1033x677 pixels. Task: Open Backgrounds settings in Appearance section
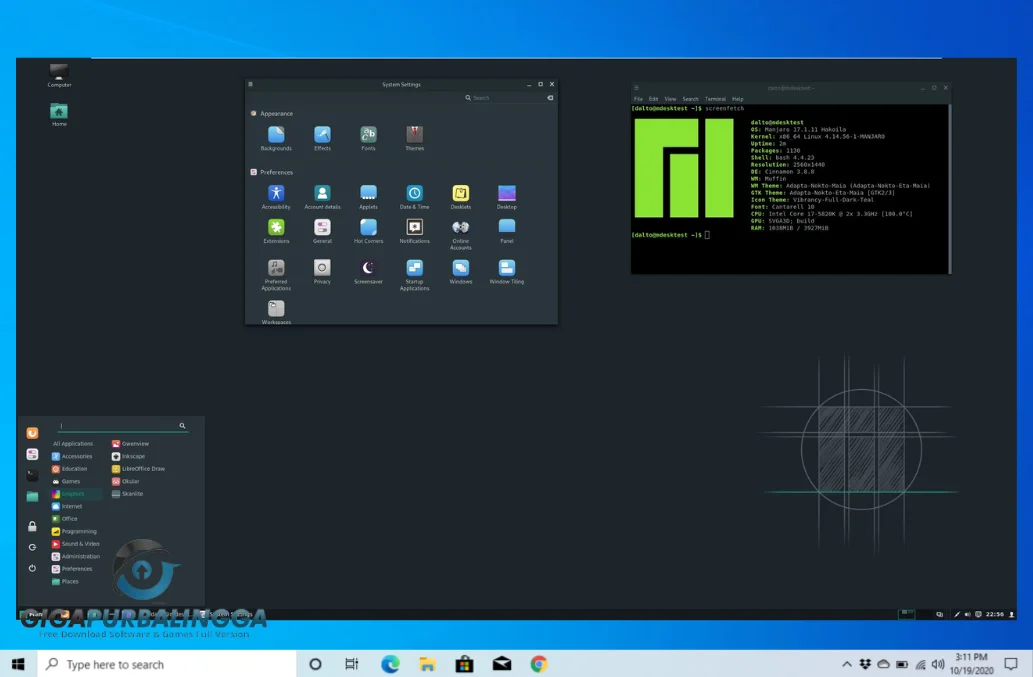coord(276,135)
